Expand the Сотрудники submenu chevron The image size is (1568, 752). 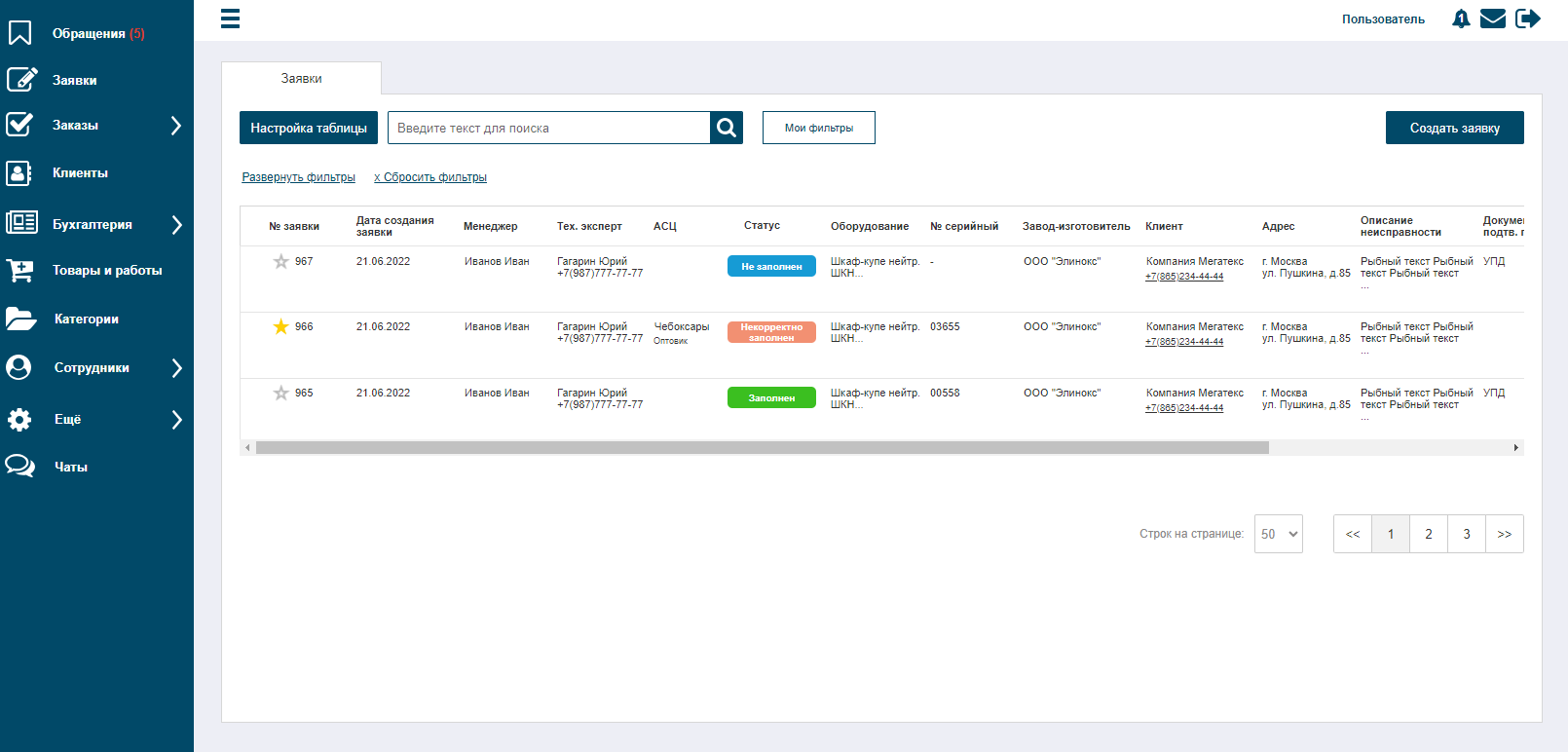coord(176,368)
